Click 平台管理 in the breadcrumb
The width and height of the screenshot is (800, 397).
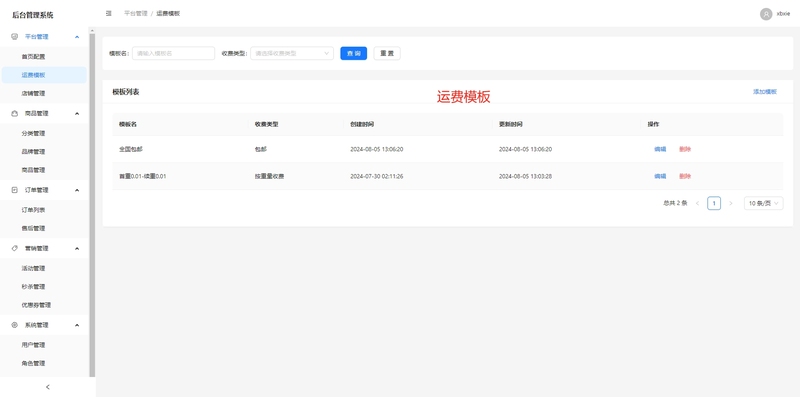136,13
